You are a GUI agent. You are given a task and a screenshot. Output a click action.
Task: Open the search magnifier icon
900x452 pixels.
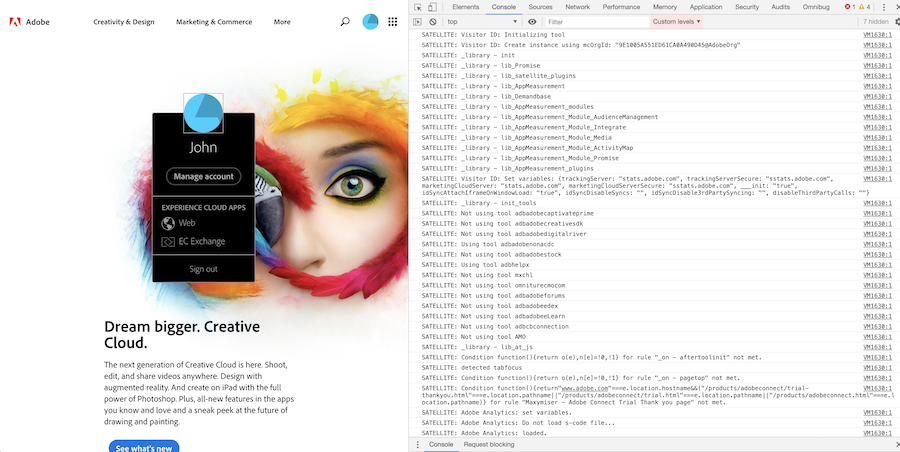(345, 22)
